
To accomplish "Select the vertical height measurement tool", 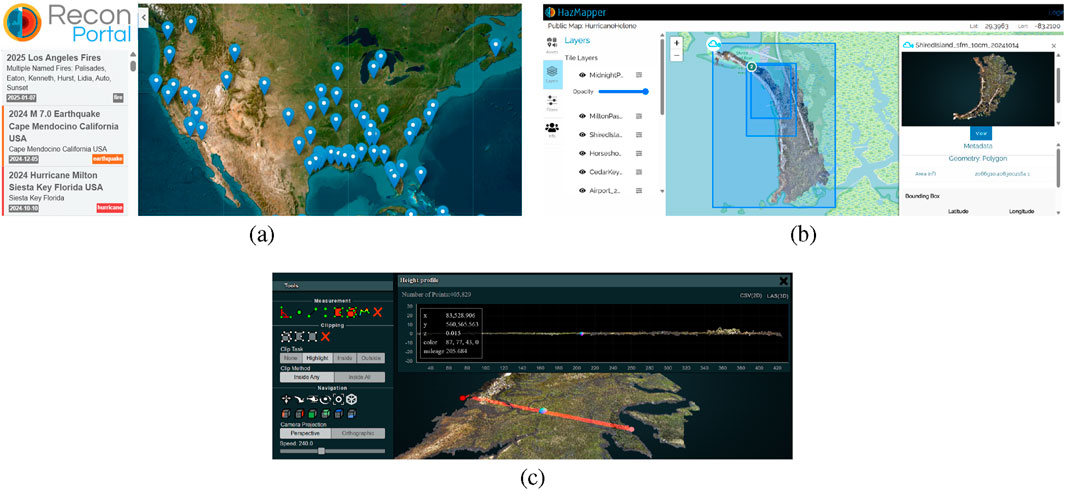I will point(326,312).
